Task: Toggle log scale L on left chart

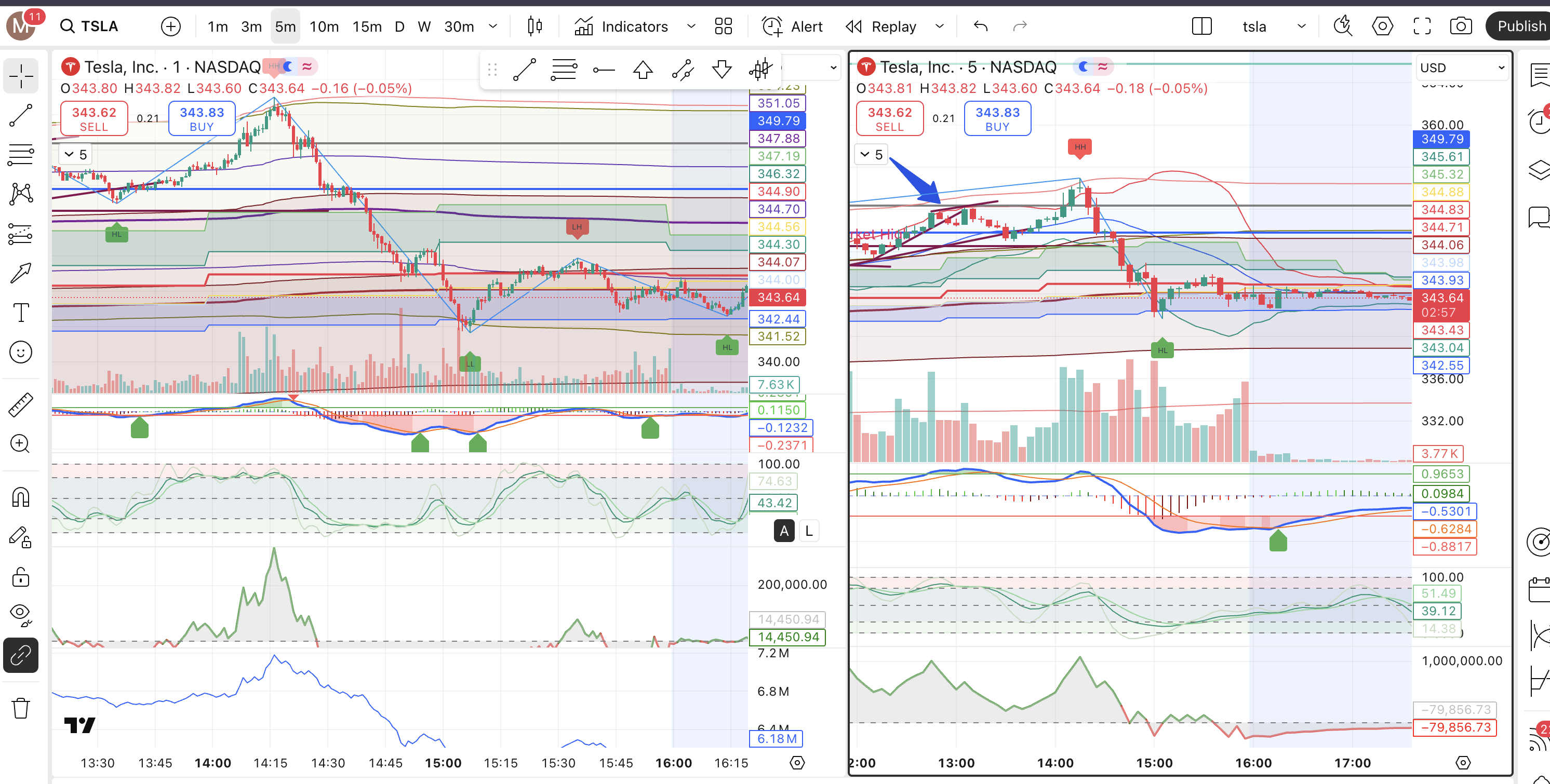Action: click(809, 531)
